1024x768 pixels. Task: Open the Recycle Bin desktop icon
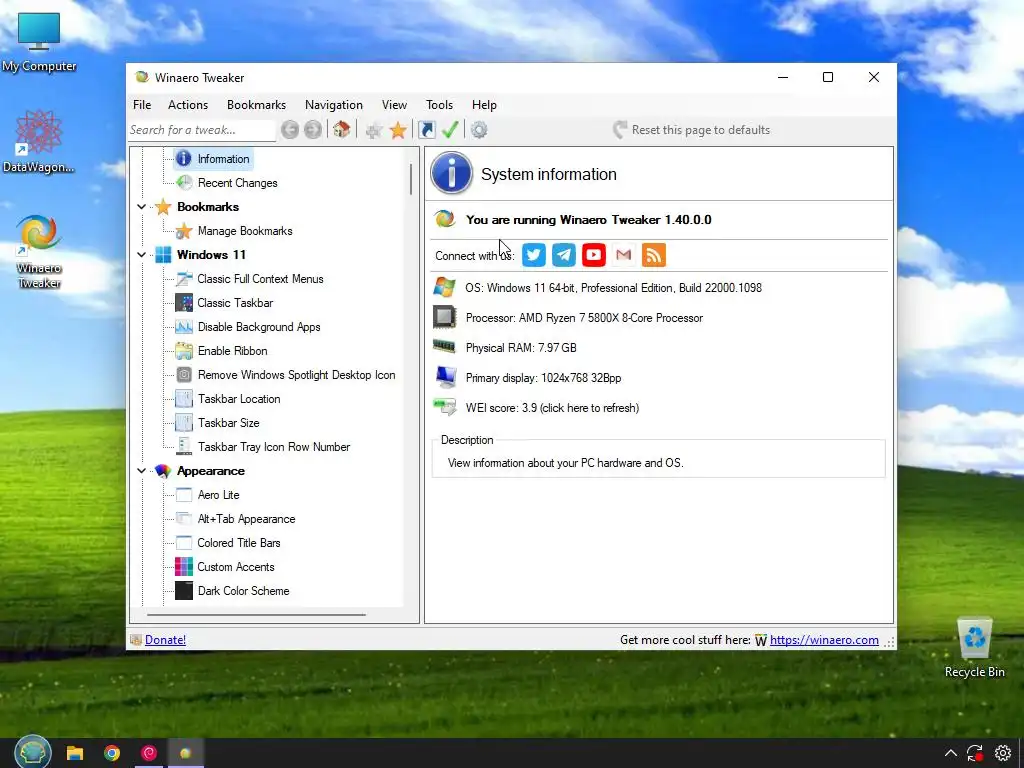click(x=974, y=648)
